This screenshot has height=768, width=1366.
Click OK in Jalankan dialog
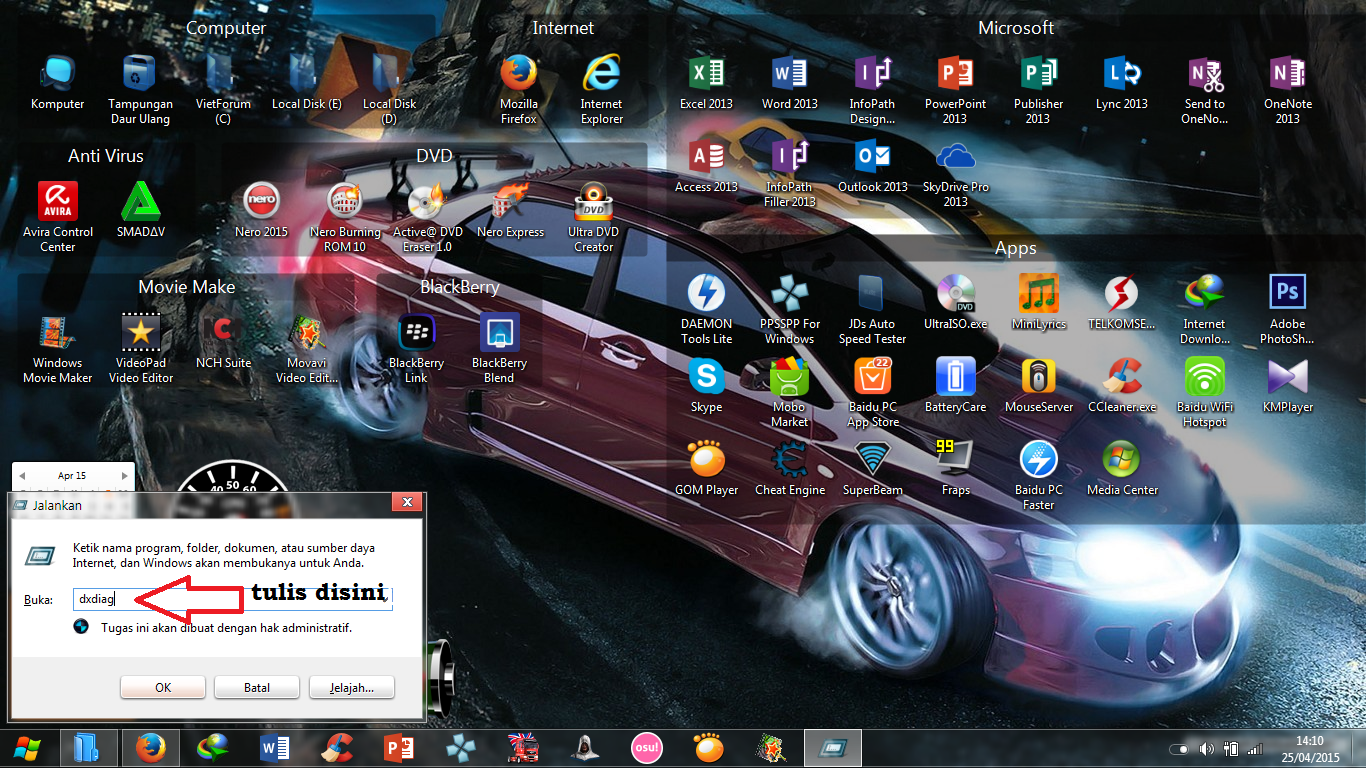pos(163,688)
